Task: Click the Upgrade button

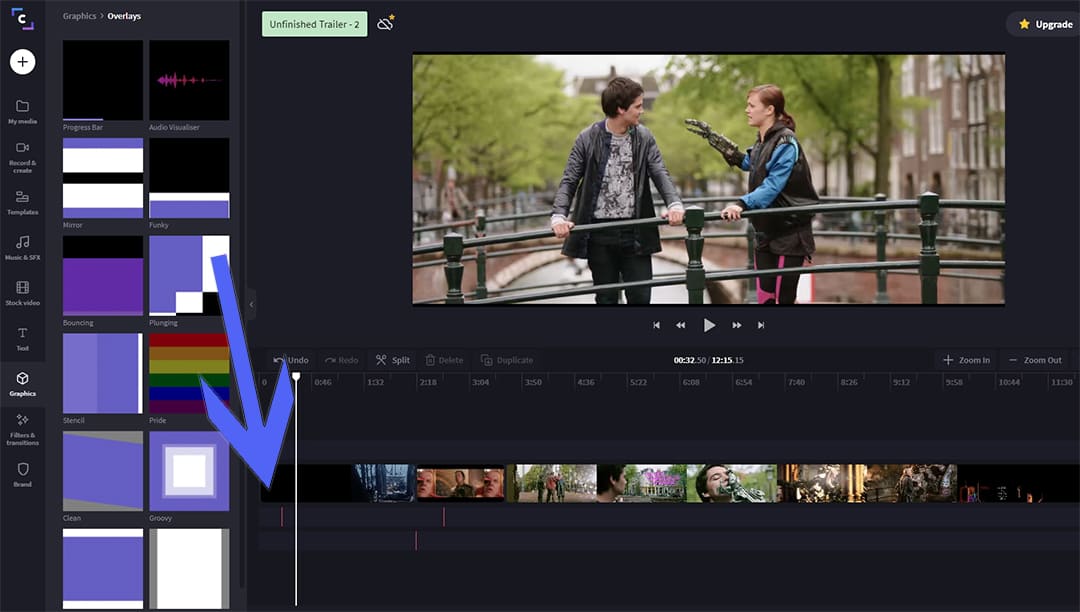Action: 1046,24
